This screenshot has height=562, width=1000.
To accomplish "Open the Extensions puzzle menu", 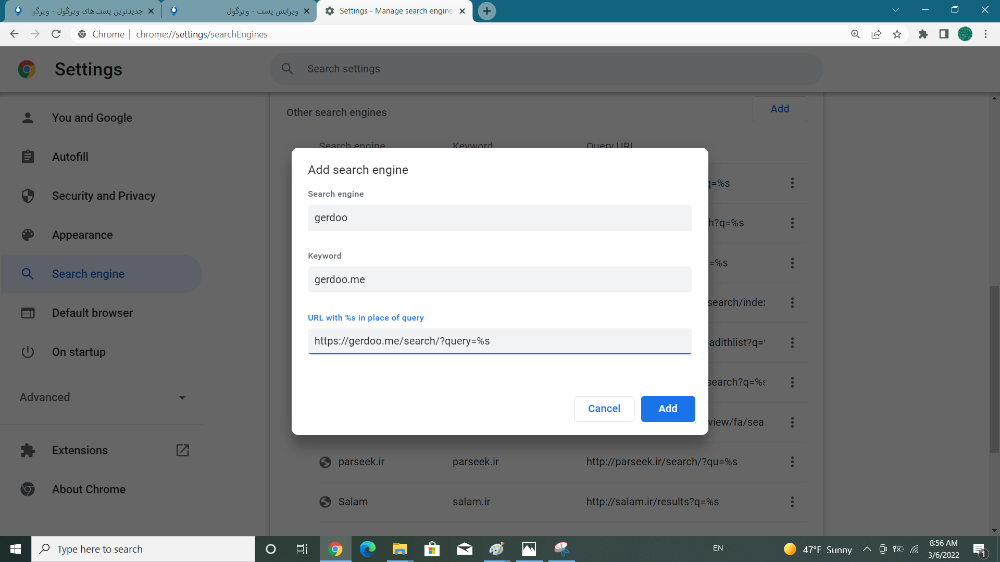I will click(923, 34).
